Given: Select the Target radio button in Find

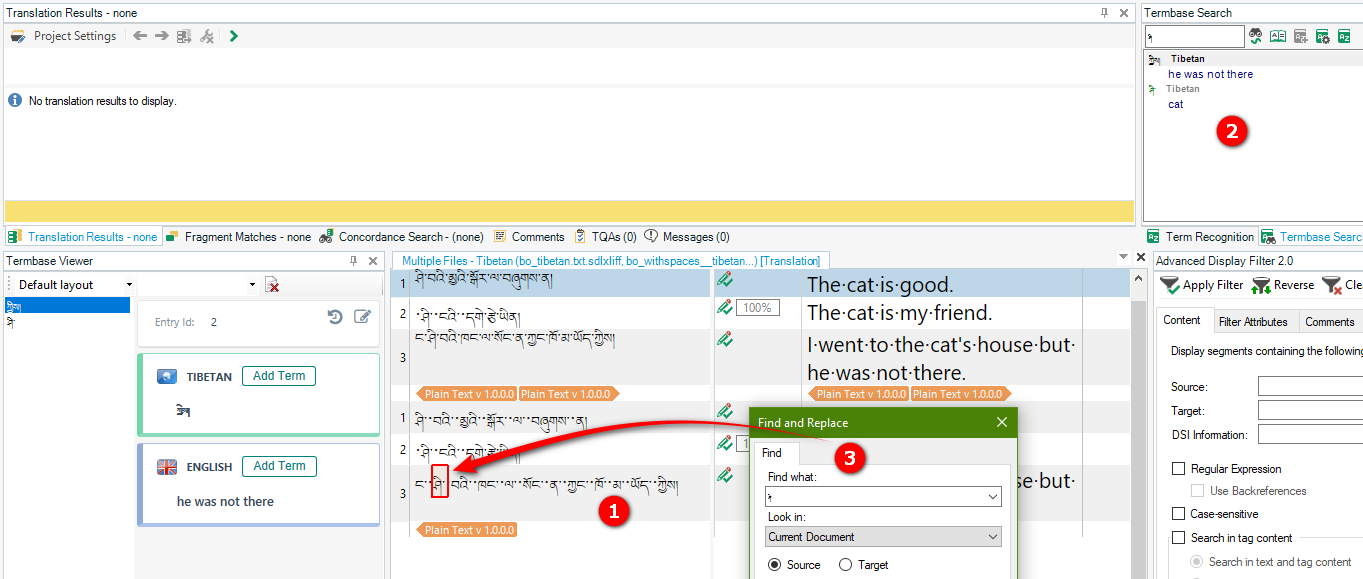Looking at the screenshot, I should 845,565.
